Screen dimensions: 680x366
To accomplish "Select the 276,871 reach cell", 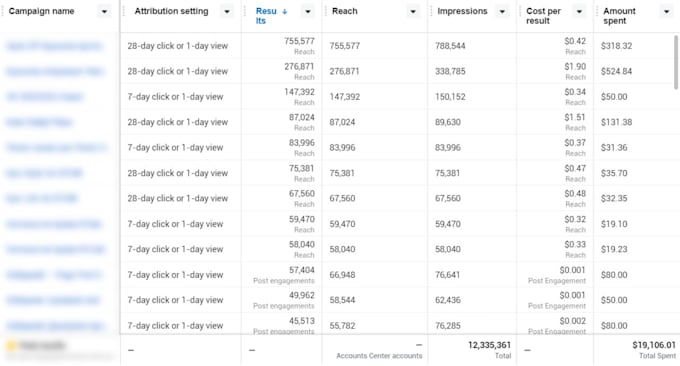I will click(344, 71).
